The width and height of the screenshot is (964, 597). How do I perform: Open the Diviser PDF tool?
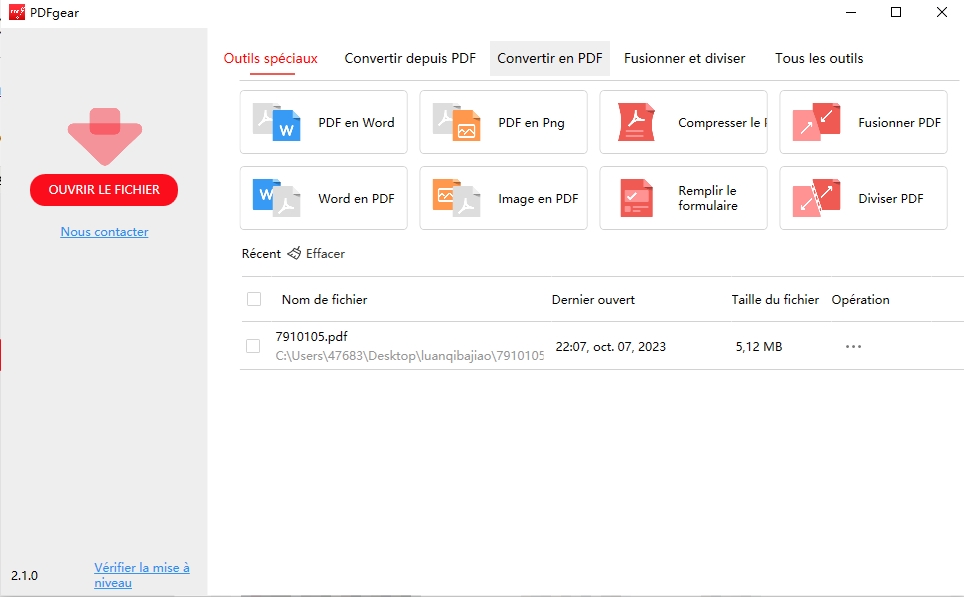coord(861,198)
